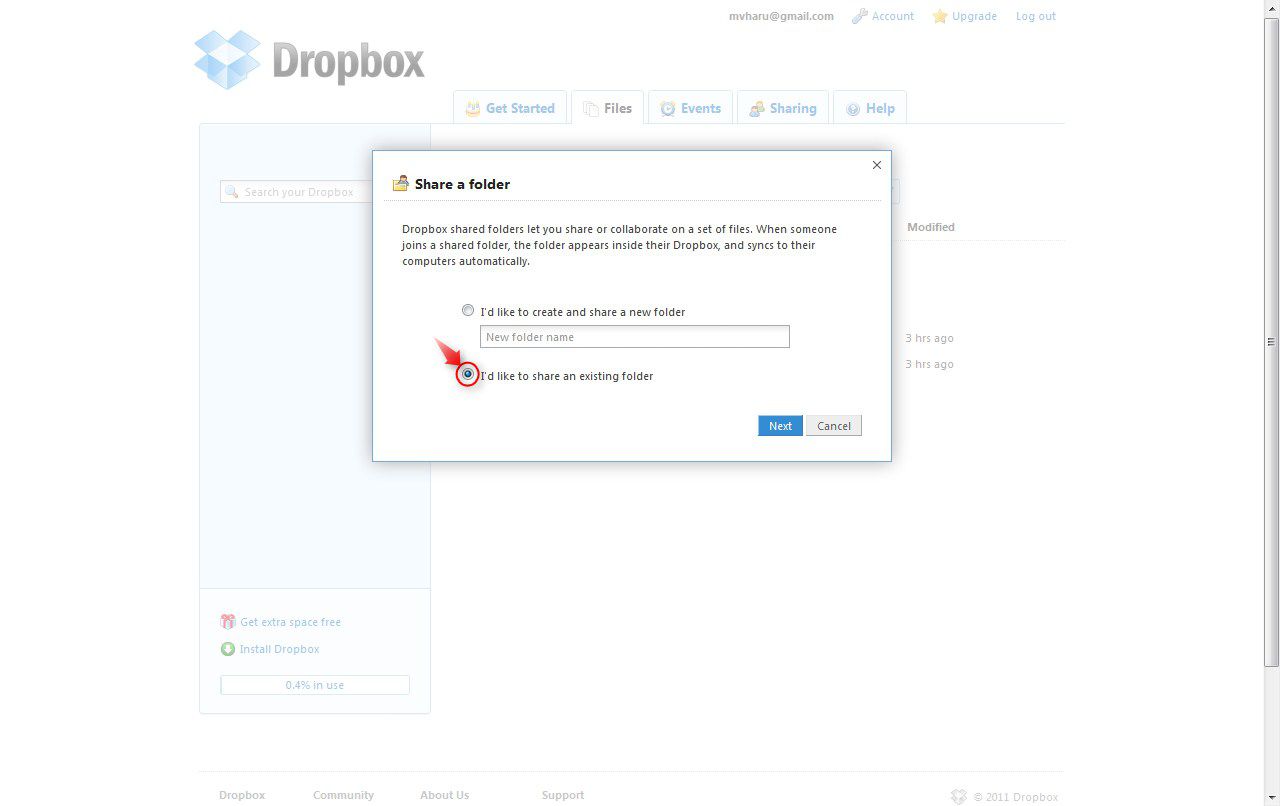1280x806 pixels.
Task: Open the Files tab
Action: coord(608,108)
